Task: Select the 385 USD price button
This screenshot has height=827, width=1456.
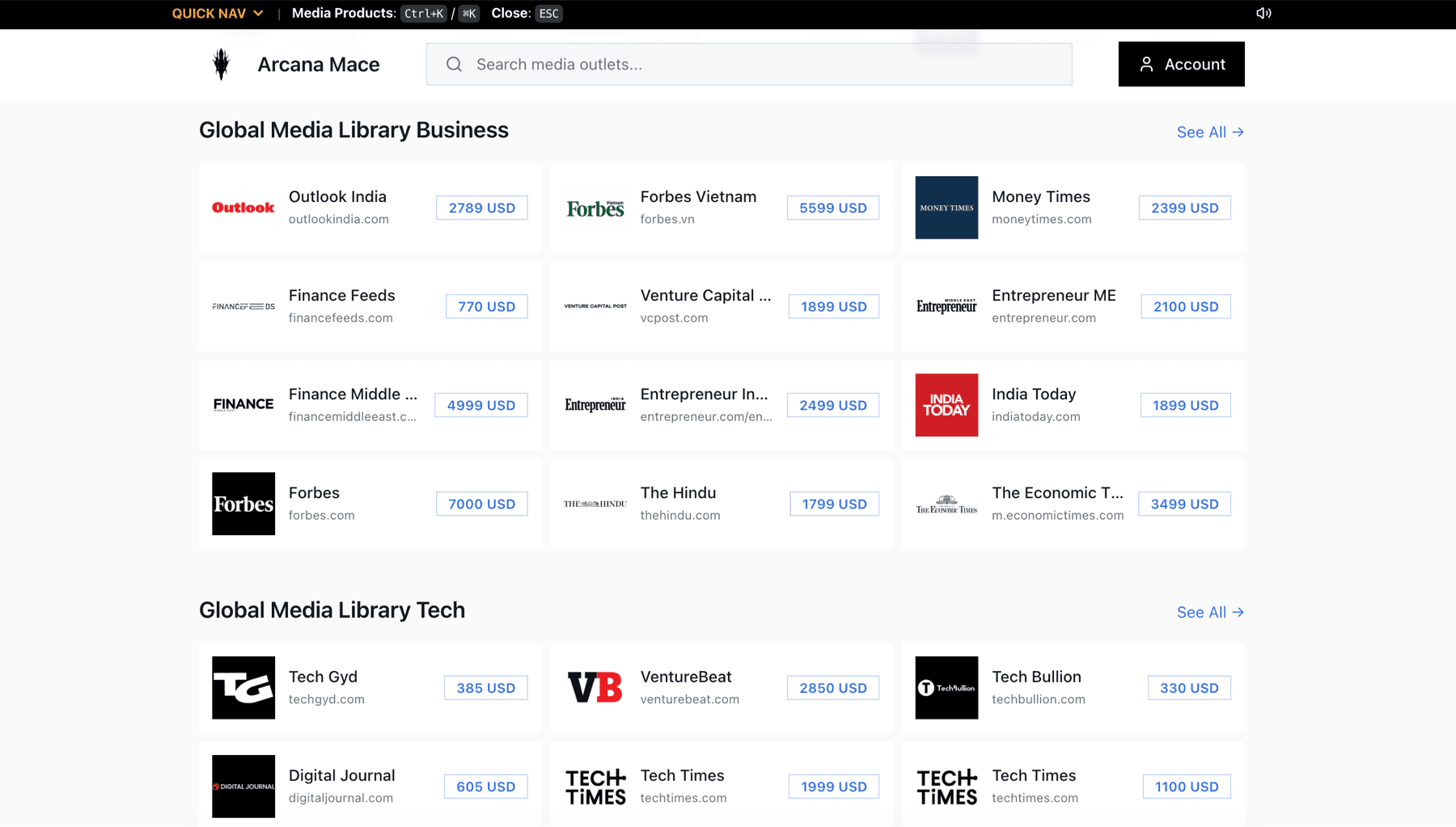Action: (486, 688)
